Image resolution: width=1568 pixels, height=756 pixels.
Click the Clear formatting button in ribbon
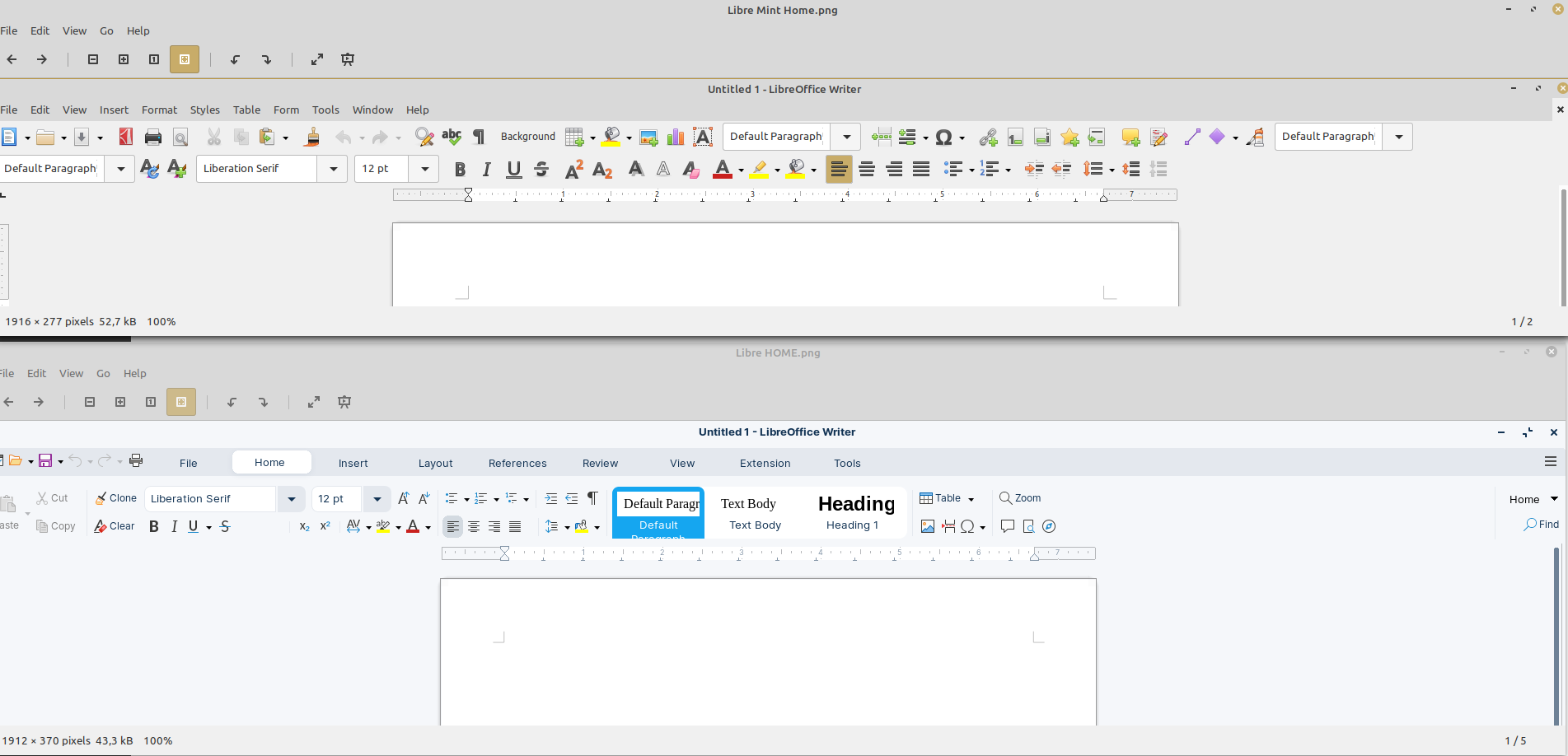[x=115, y=526]
